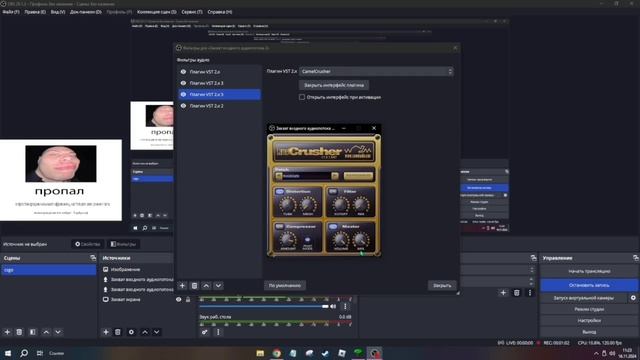Open Настройки from Управление panel
Image resolution: width=640 pixels, height=360 pixels.
(589, 321)
